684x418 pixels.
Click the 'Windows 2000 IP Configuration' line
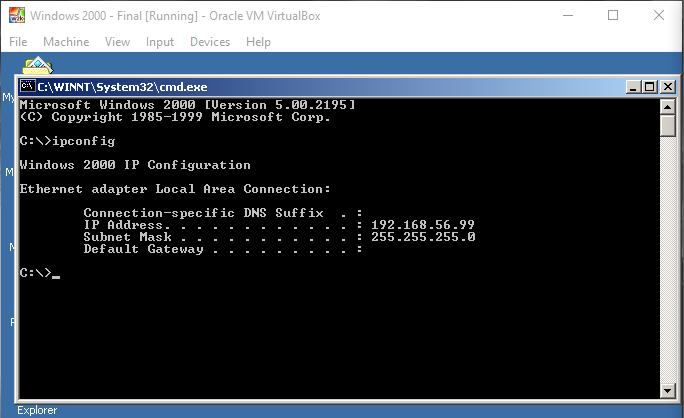(x=135, y=165)
